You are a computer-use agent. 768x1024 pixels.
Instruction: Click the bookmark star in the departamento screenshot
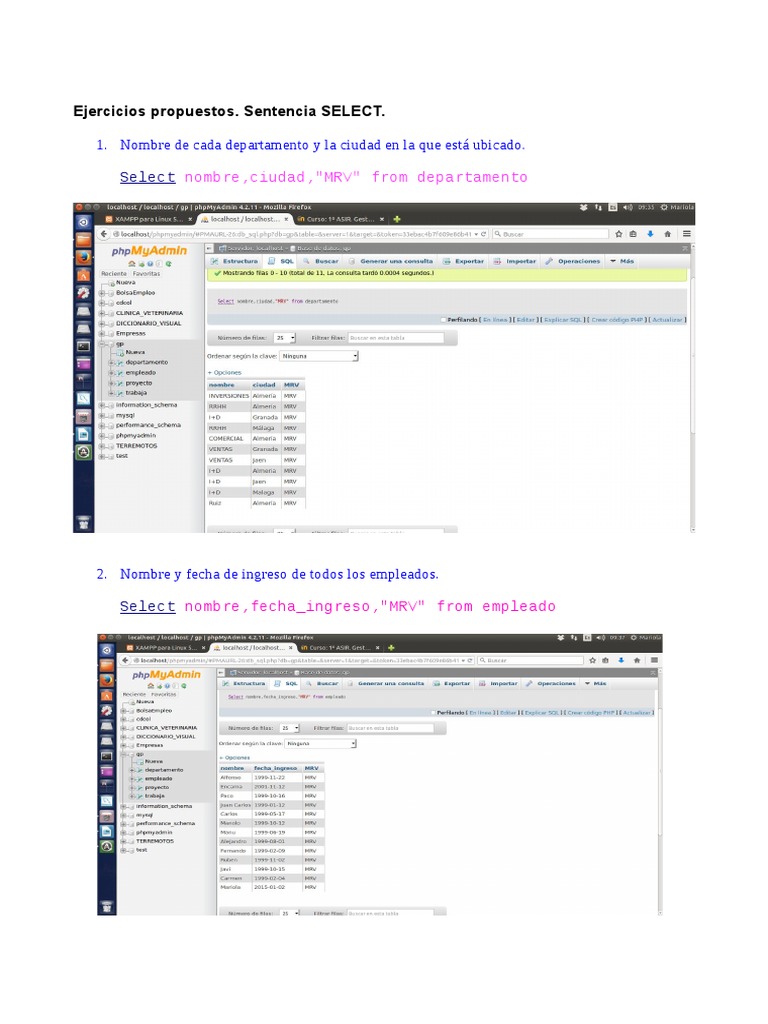coord(618,234)
